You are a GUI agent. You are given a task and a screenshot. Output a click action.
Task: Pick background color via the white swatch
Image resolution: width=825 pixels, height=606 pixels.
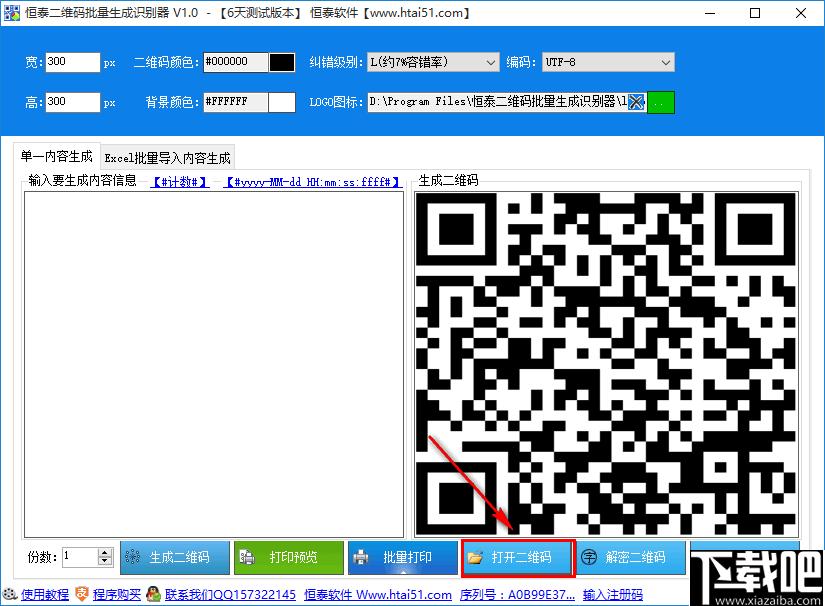(x=282, y=103)
